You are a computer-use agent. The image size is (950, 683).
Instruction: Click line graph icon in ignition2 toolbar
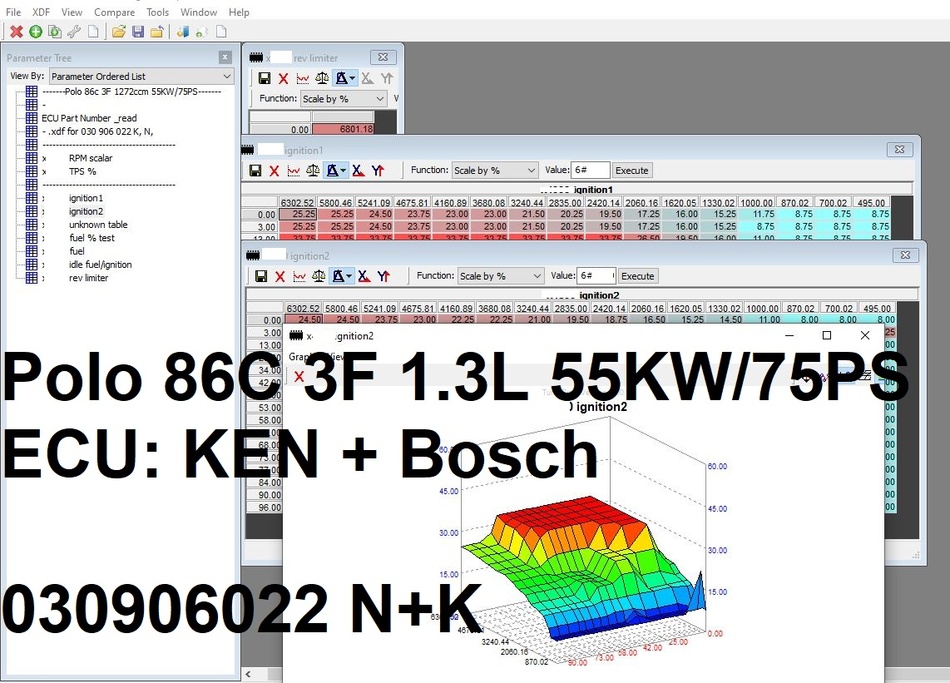point(299,276)
